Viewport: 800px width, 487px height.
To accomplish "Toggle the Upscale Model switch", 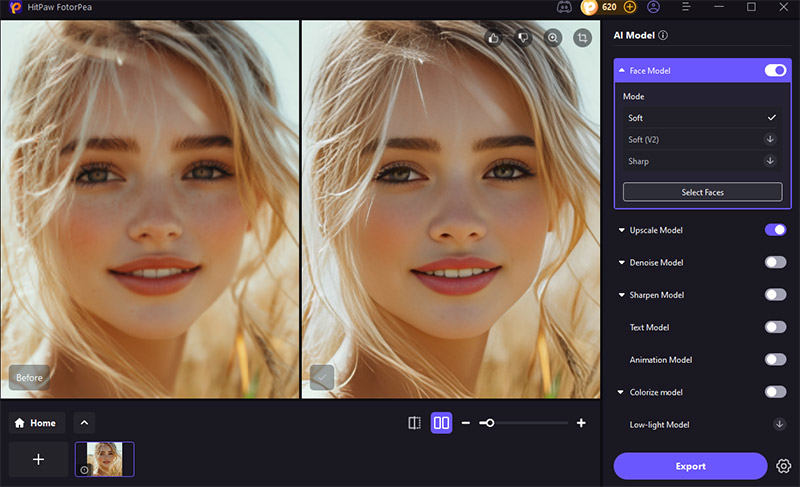I will click(x=775, y=230).
